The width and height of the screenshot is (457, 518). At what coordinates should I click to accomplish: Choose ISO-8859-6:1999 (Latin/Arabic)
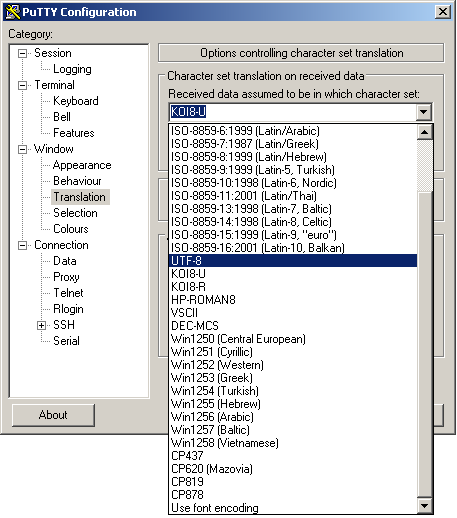(293, 131)
